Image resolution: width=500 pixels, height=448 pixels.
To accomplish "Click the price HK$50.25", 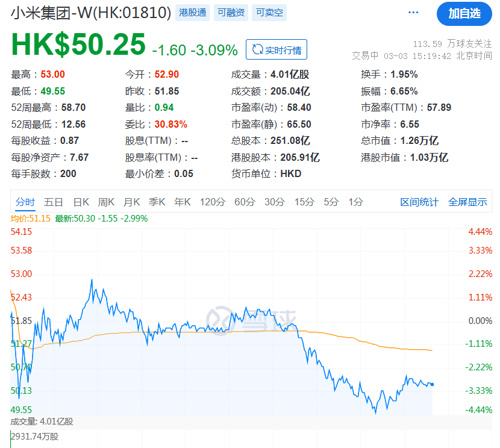I will tap(78, 44).
